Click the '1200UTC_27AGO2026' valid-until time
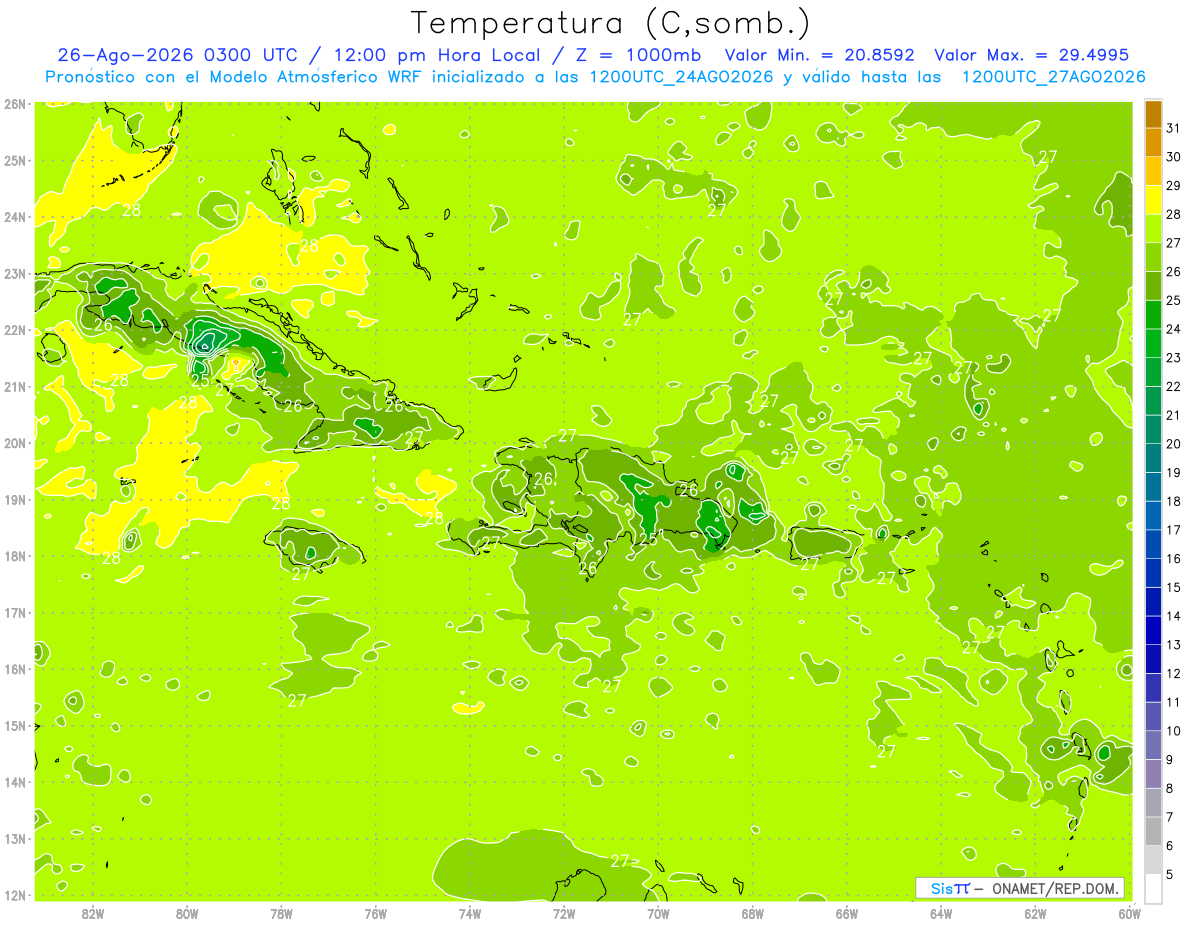1200x927 pixels. 1053,77
